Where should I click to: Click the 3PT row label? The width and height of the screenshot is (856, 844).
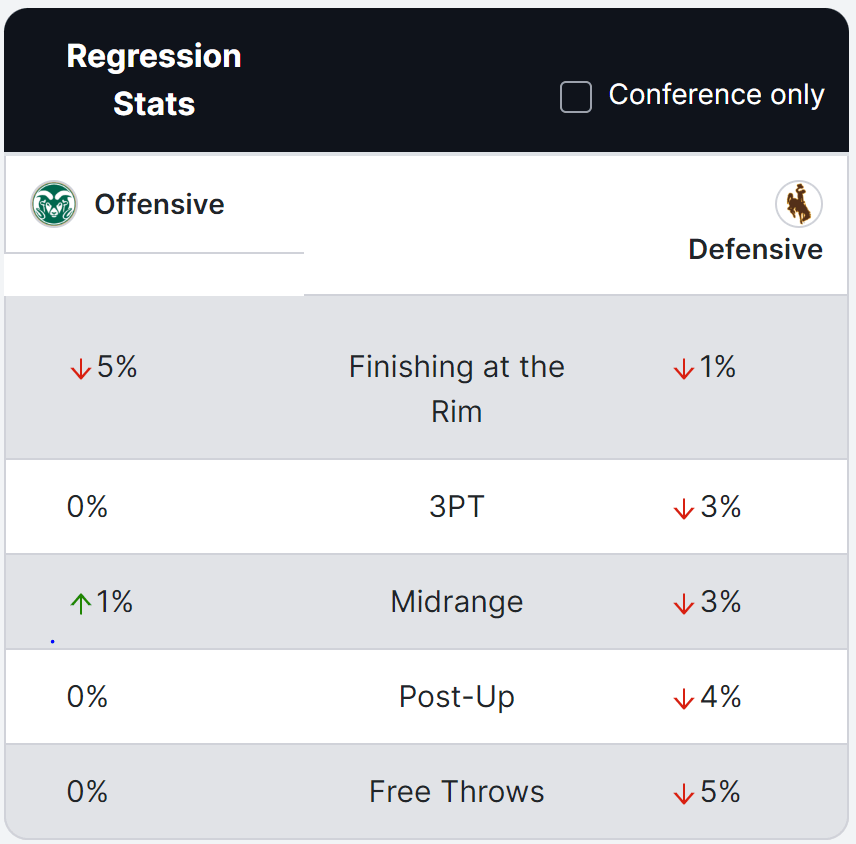coord(457,507)
